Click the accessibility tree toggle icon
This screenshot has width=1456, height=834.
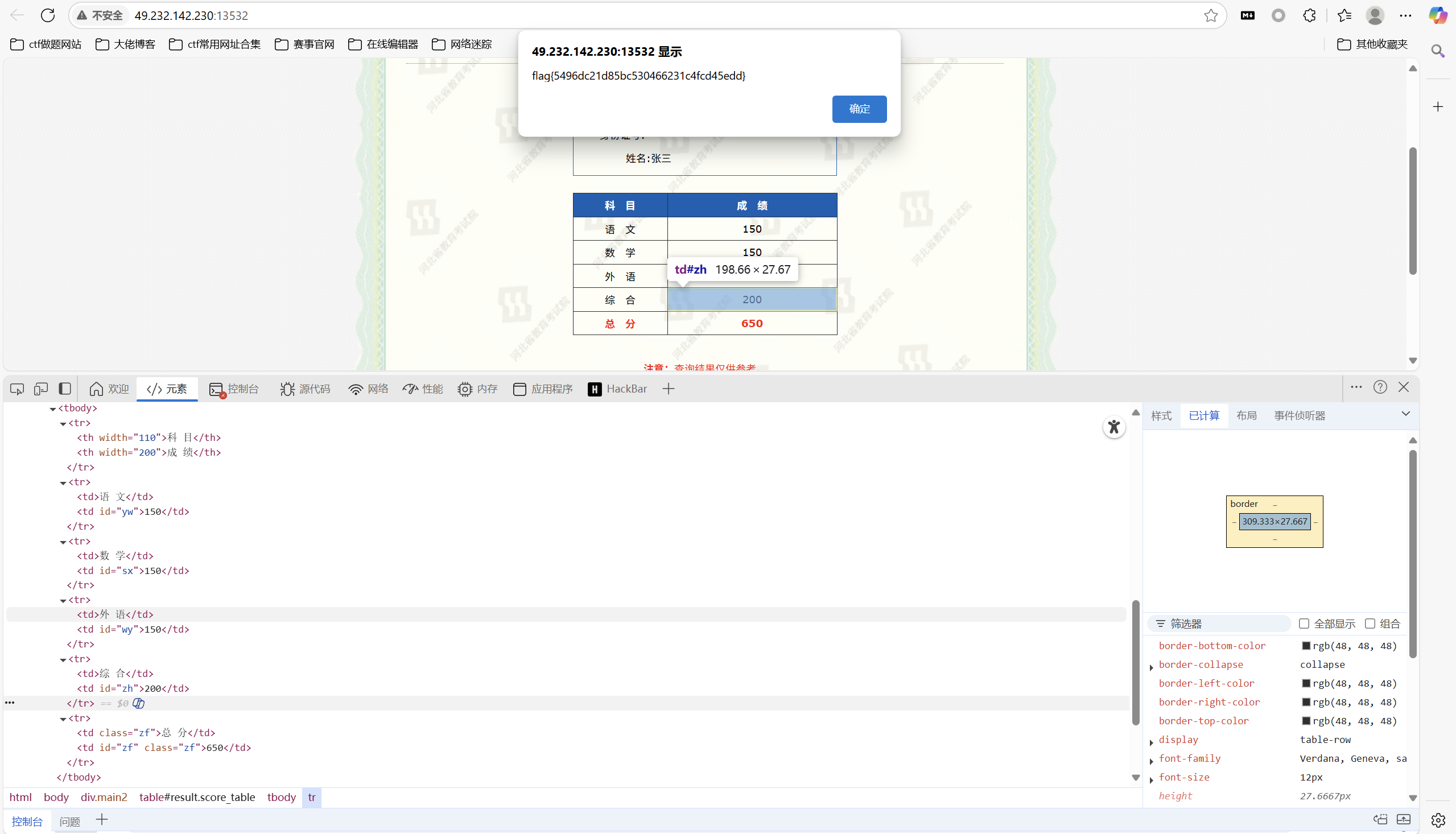click(x=1113, y=427)
